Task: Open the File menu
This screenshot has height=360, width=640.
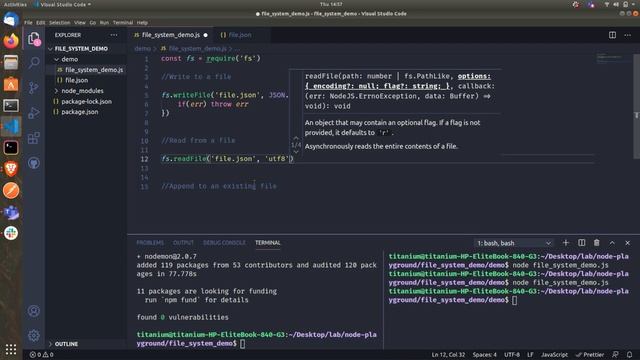Action: (x=28, y=22)
